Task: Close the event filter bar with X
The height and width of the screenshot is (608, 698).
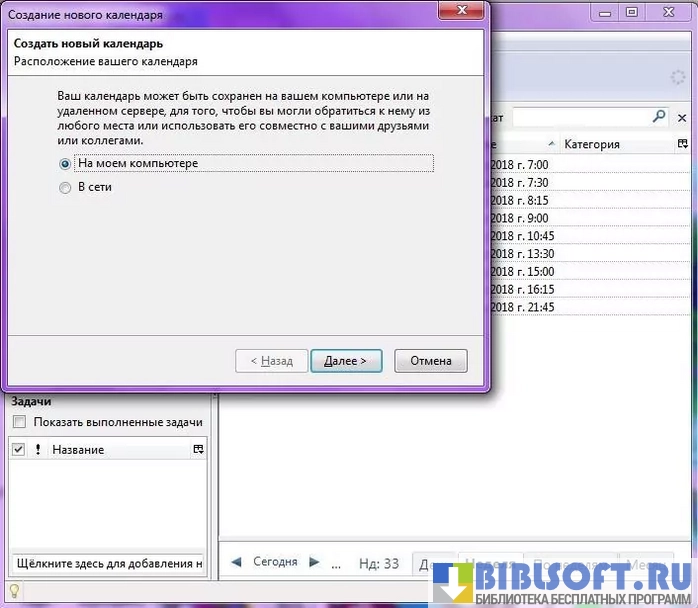Action: 683,117
